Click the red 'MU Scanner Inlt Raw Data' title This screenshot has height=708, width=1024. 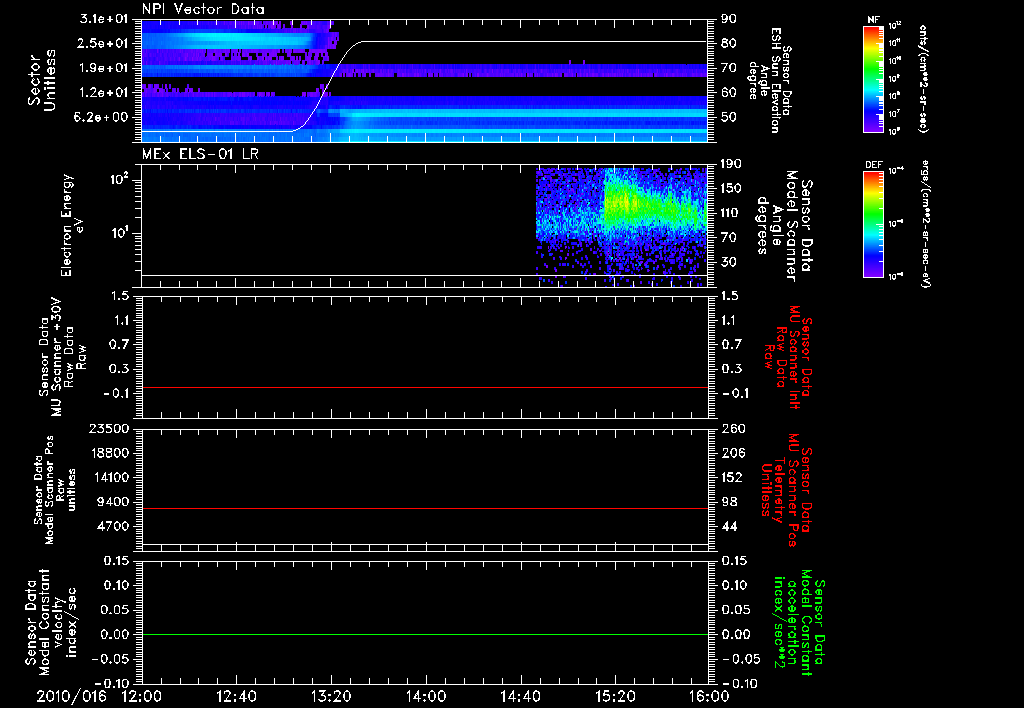[x=790, y=357]
